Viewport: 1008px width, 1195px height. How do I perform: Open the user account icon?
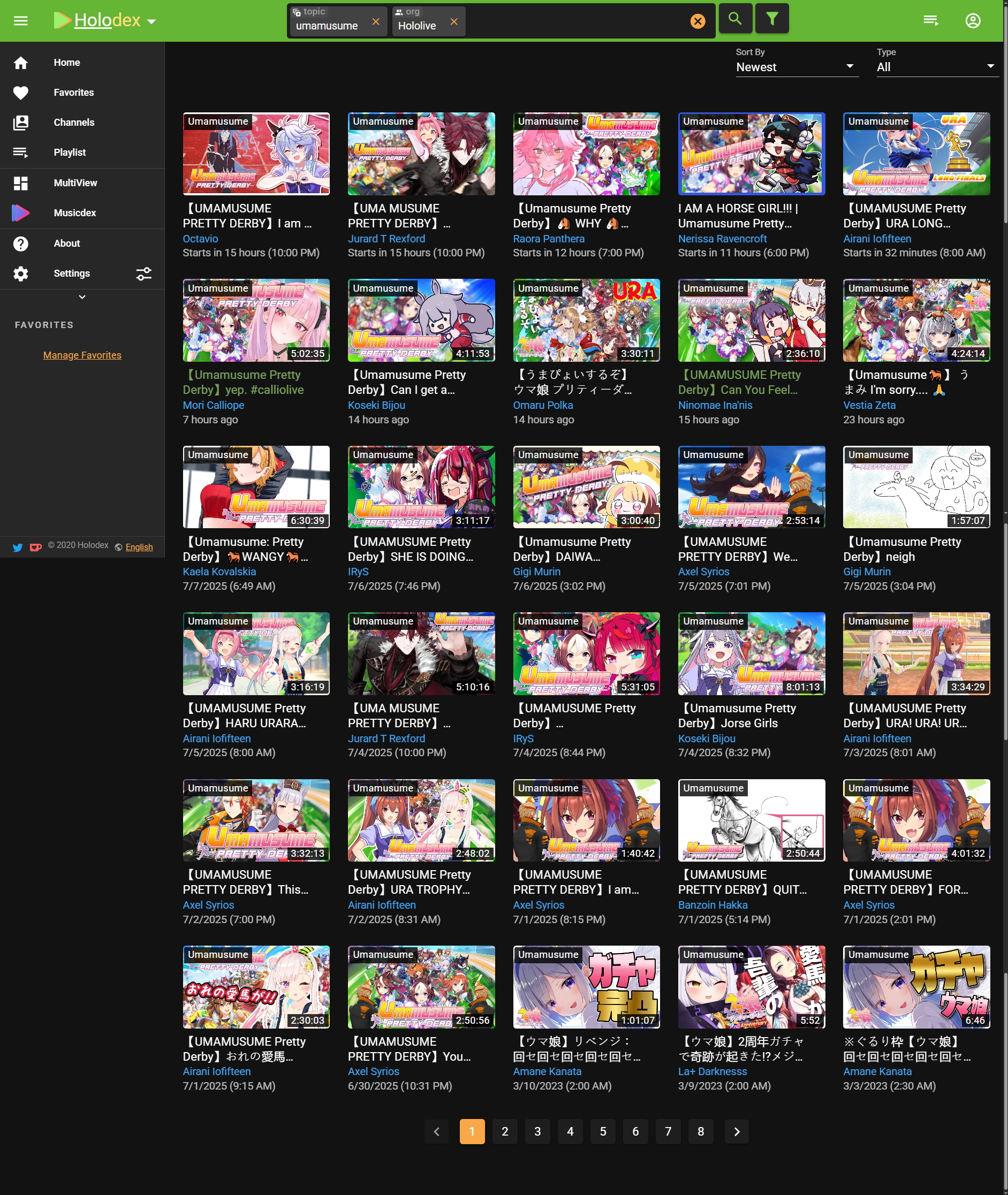click(x=973, y=21)
